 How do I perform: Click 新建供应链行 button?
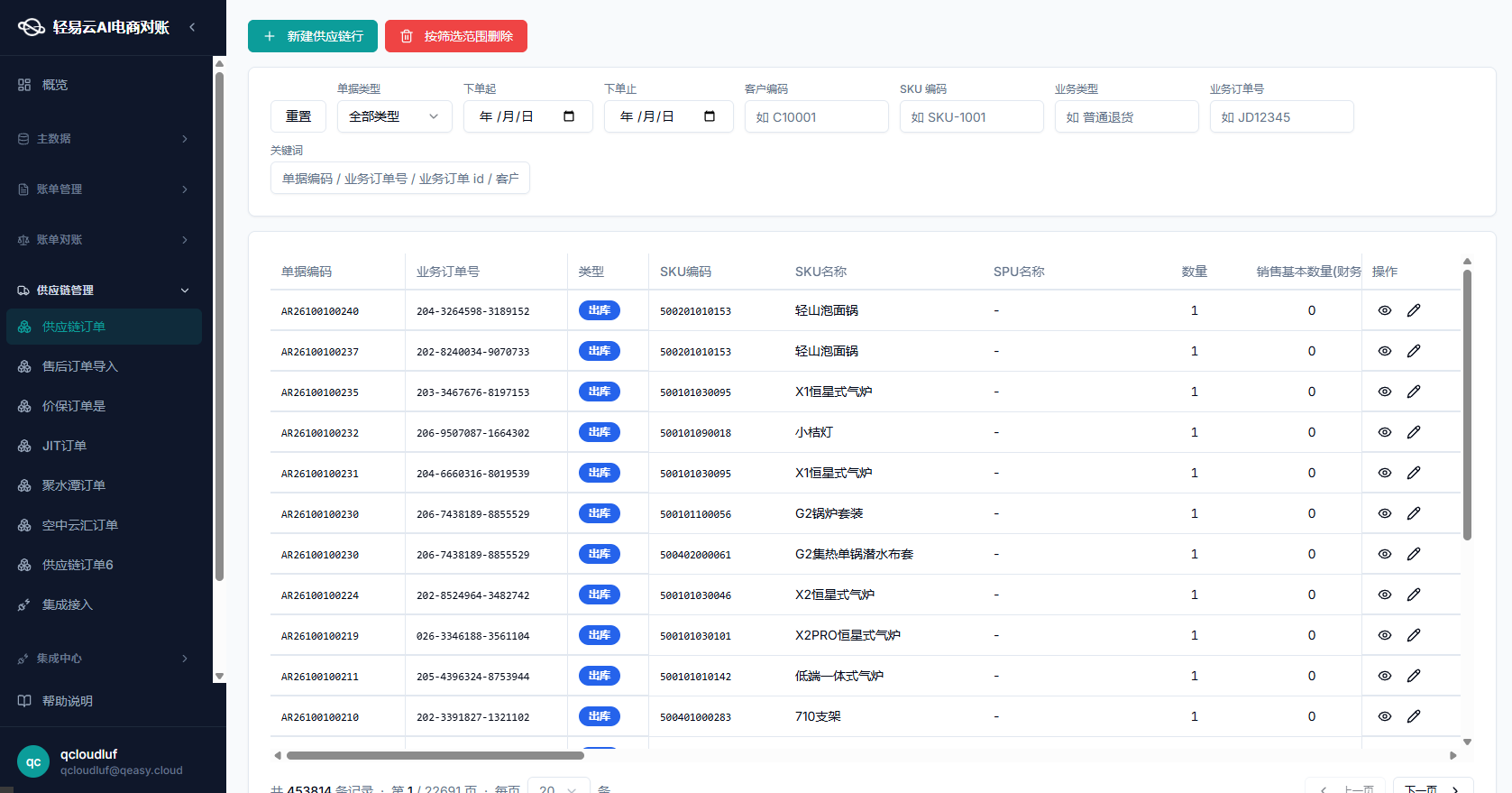pos(313,36)
